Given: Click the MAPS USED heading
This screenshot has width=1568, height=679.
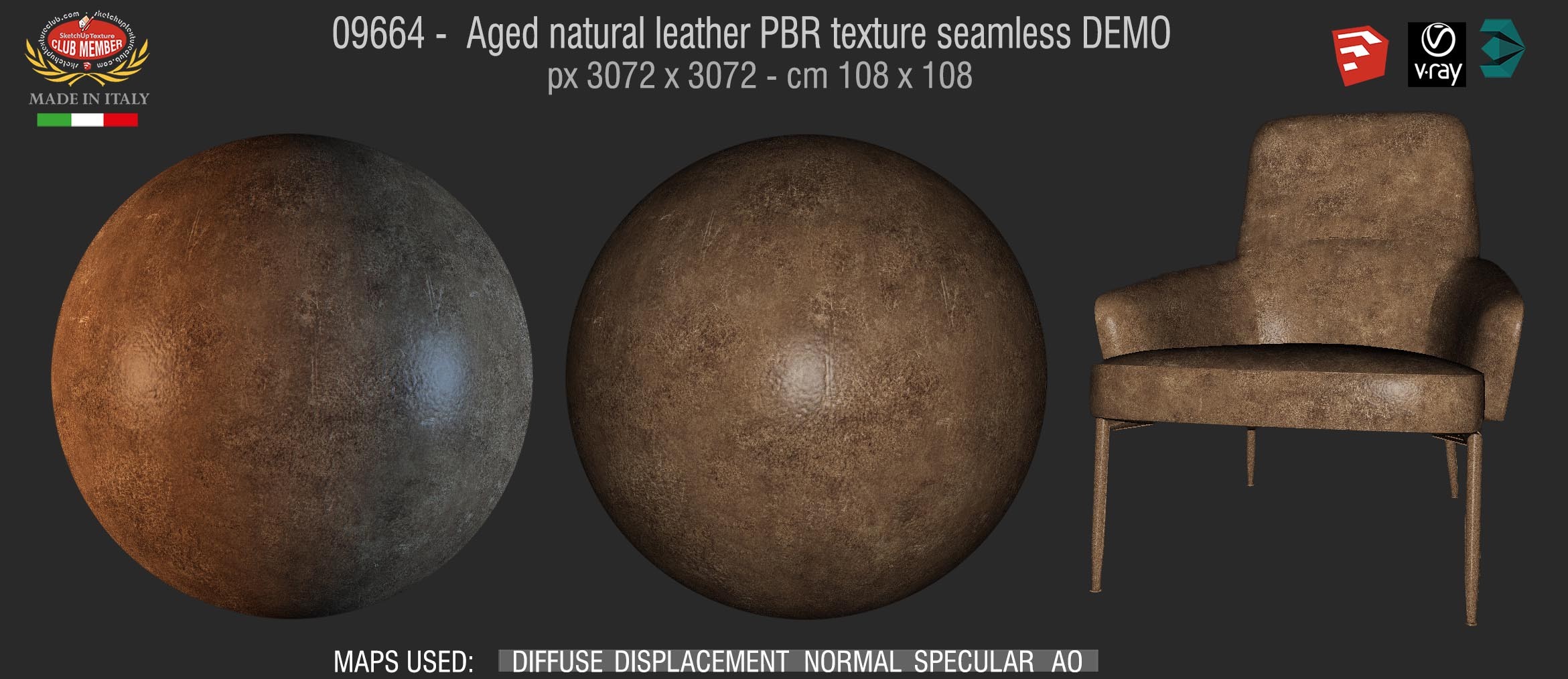Looking at the screenshot, I should click(x=404, y=662).
